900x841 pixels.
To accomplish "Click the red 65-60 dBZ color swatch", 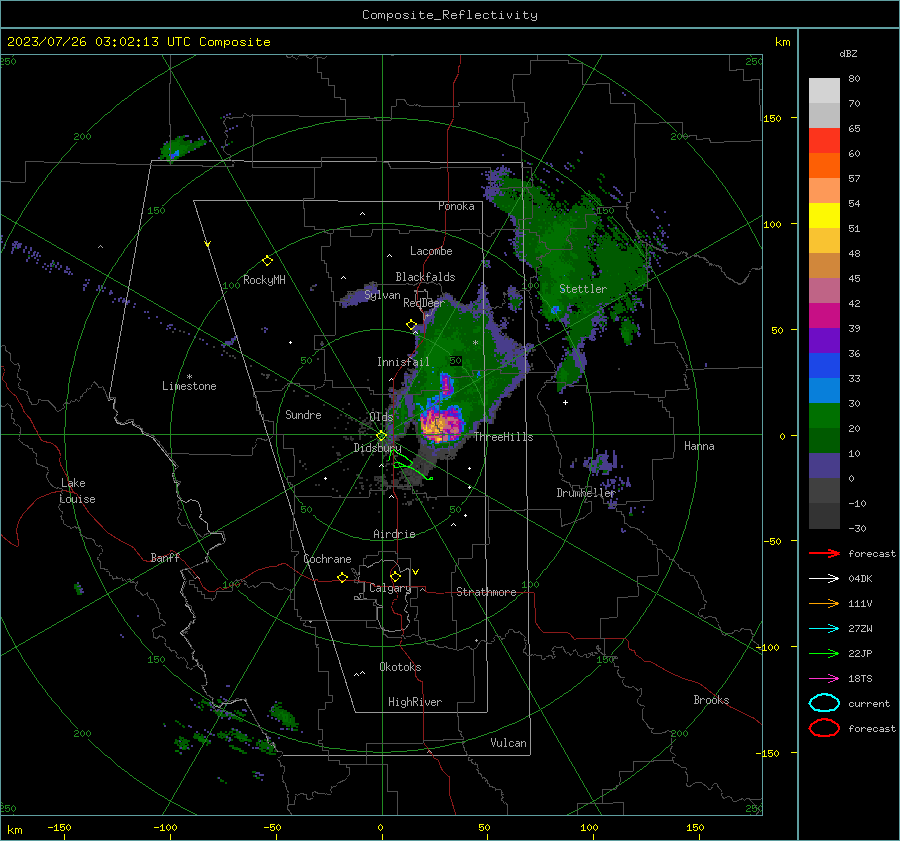I will [x=824, y=140].
